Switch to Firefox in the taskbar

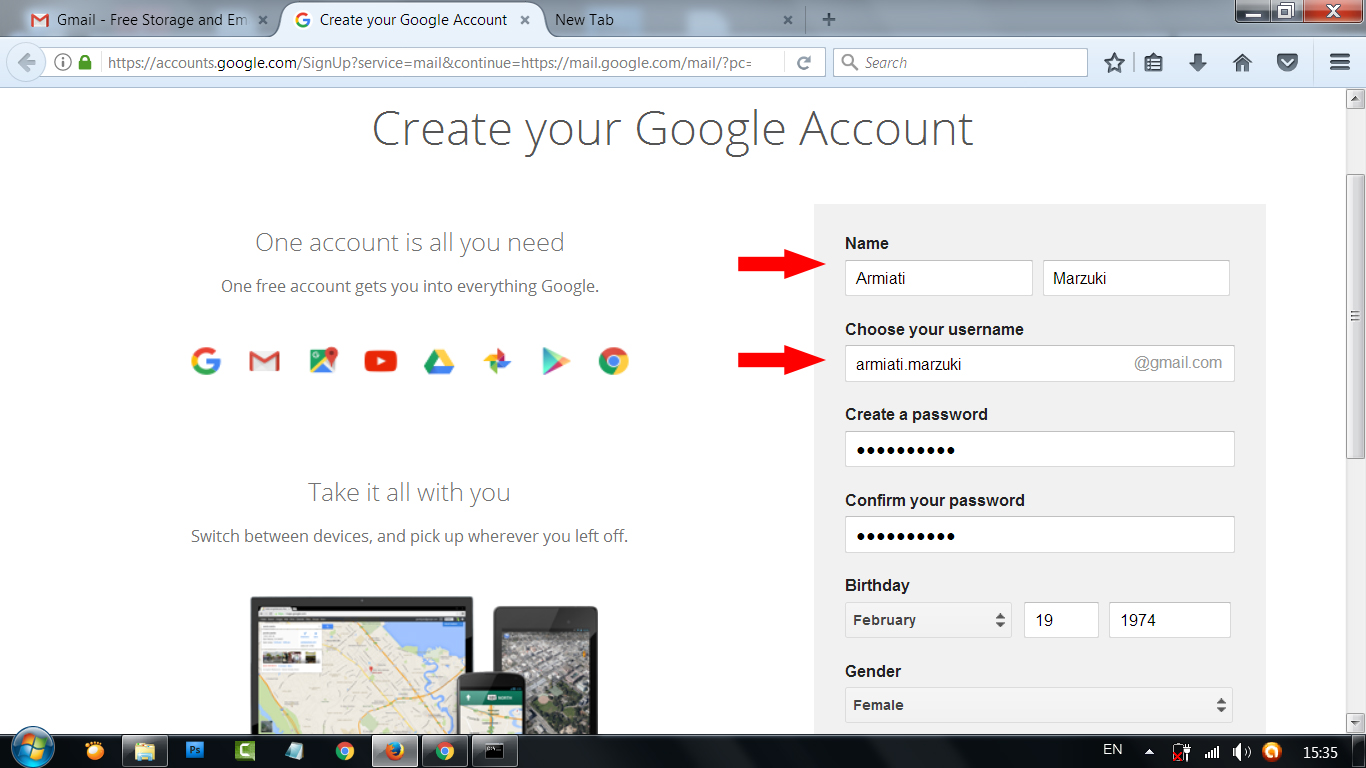395,750
